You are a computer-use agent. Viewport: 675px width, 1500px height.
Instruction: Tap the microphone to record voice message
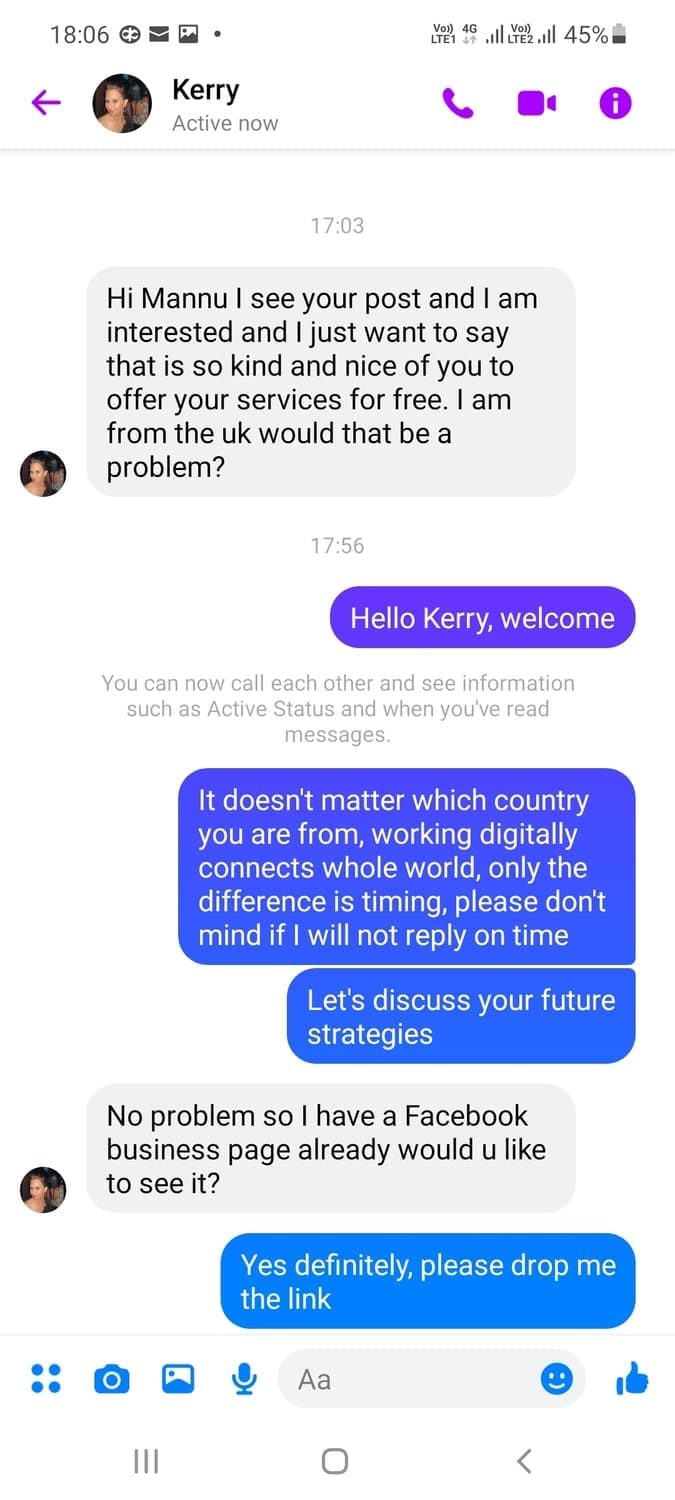[244, 1379]
